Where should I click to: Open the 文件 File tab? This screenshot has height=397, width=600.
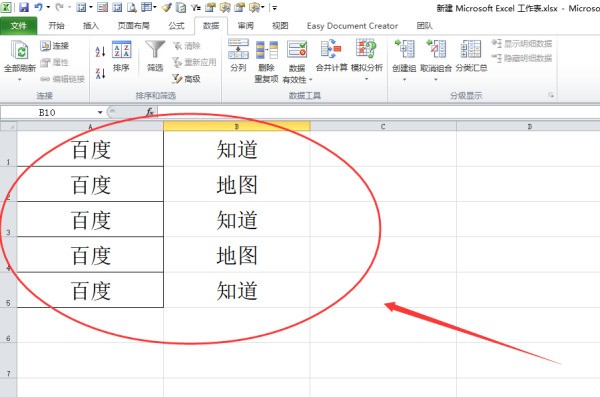click(18, 26)
